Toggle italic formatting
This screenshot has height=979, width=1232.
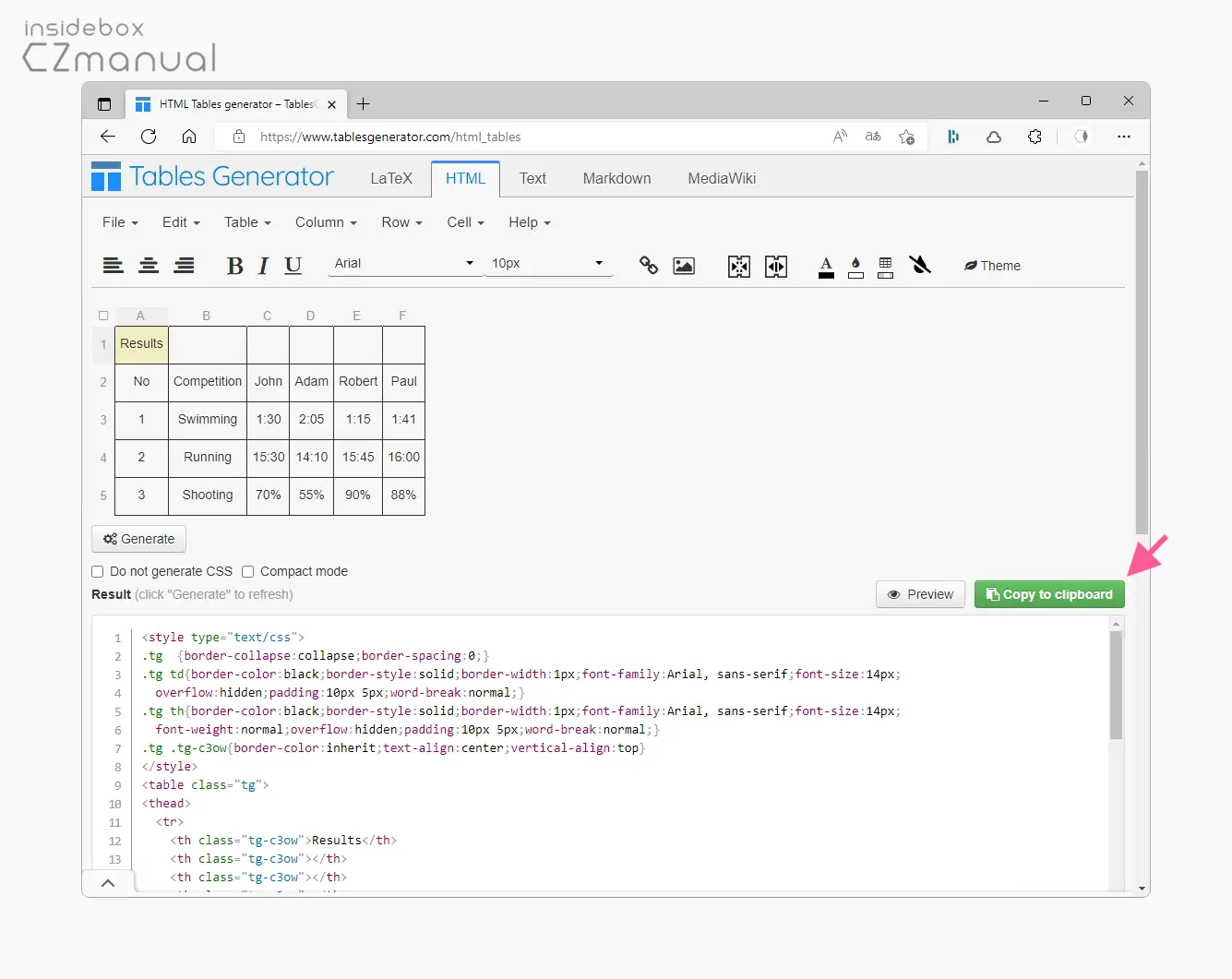(263, 266)
